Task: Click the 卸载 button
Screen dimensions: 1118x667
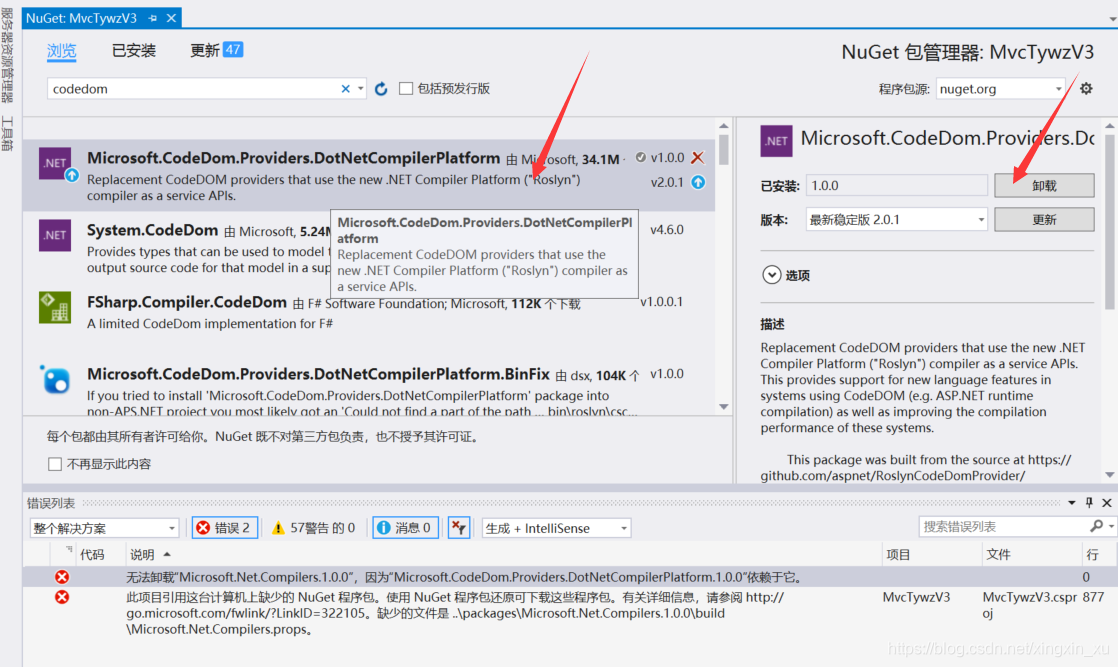Action: click(x=1043, y=185)
